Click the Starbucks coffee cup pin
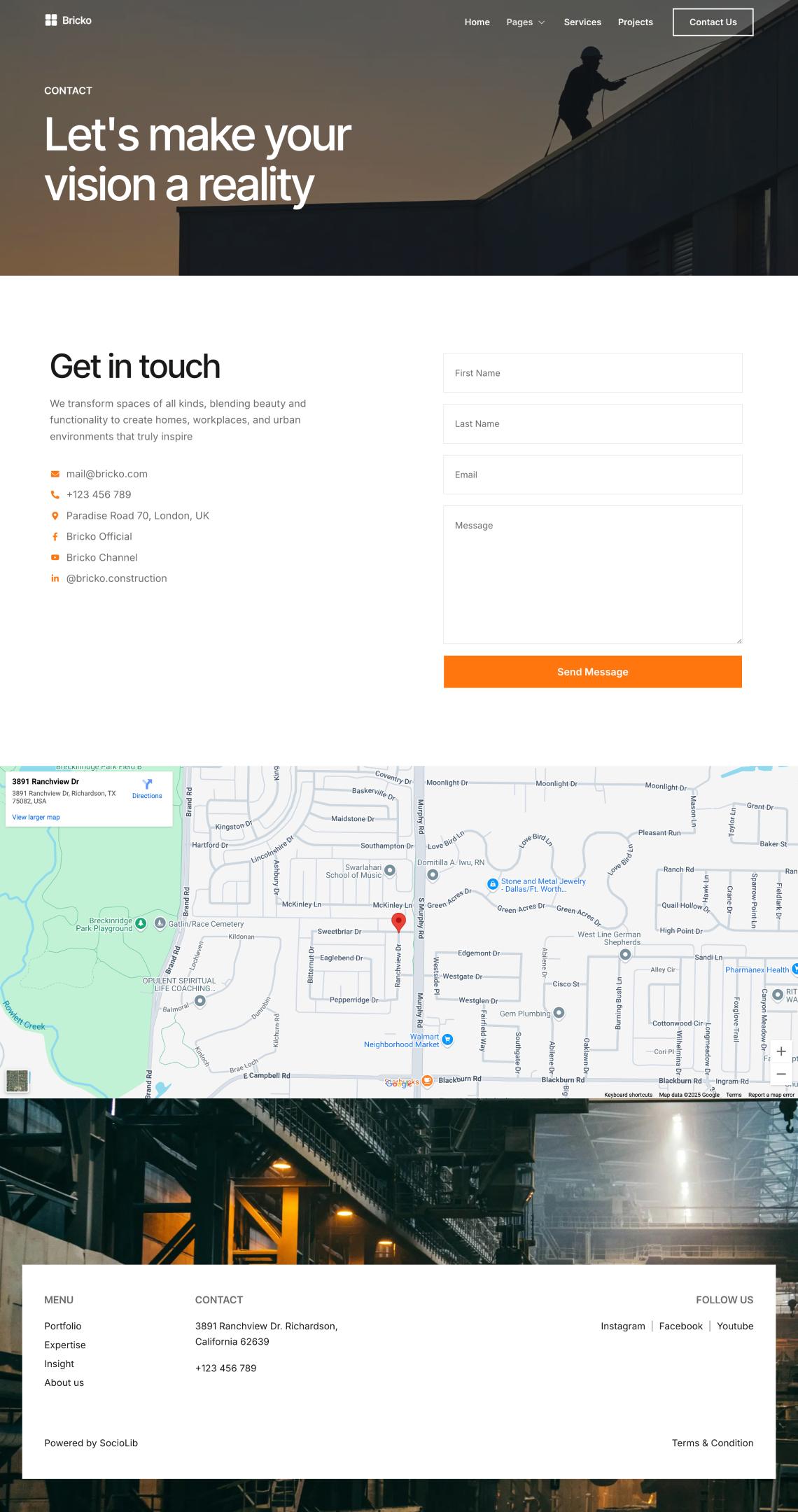The height and width of the screenshot is (1512, 798). point(427,1081)
